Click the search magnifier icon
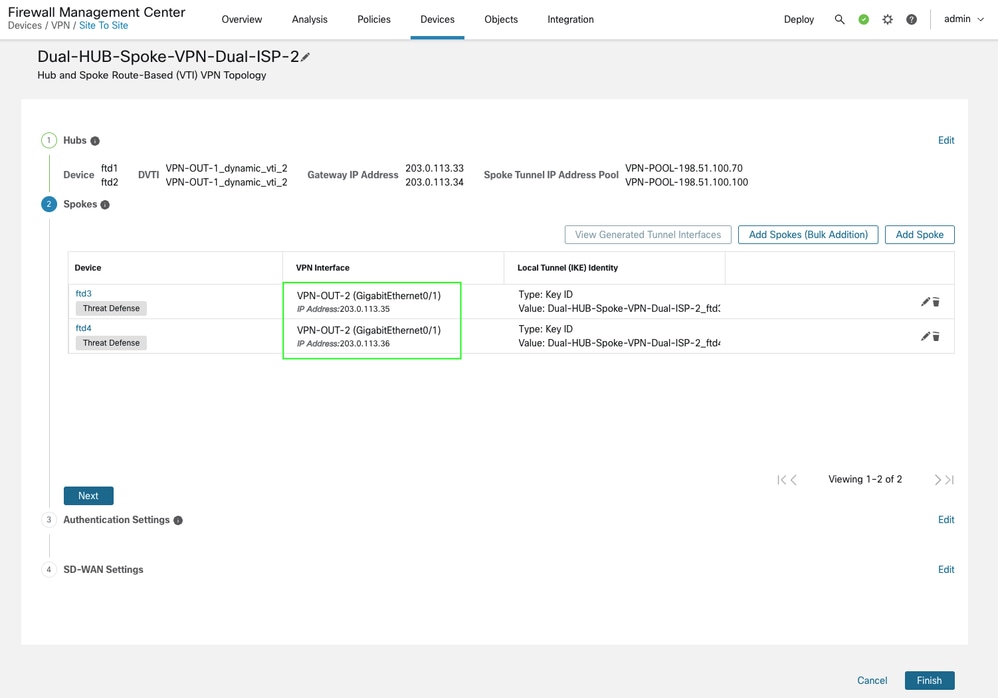The height and width of the screenshot is (698, 998). coord(840,20)
